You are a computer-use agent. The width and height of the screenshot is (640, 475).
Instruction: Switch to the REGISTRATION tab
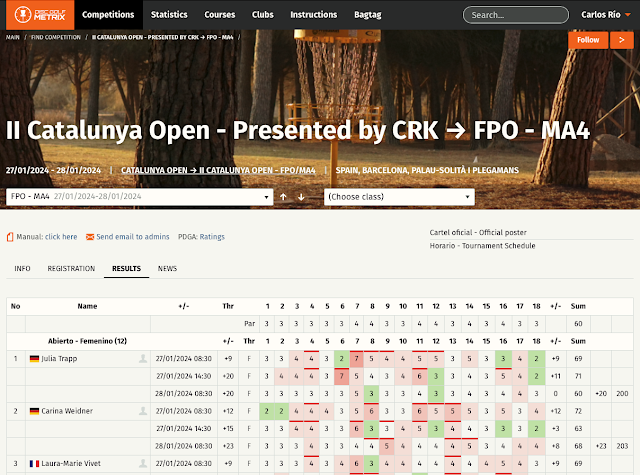click(71, 269)
